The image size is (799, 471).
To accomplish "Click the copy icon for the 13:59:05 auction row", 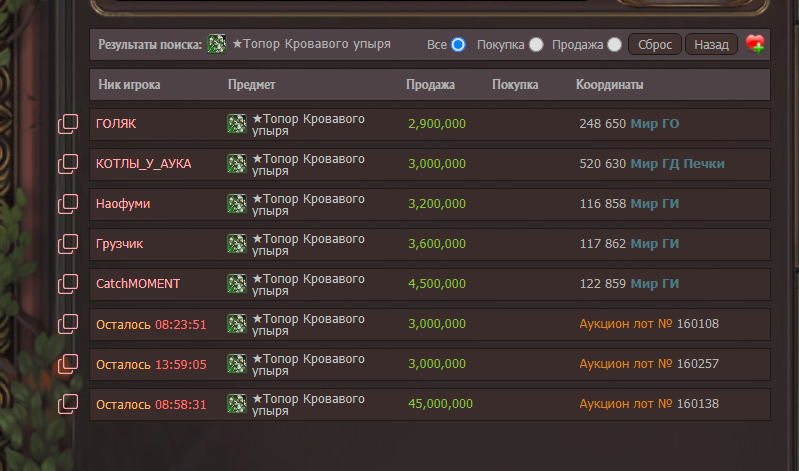I will pyautogui.click(x=68, y=364).
